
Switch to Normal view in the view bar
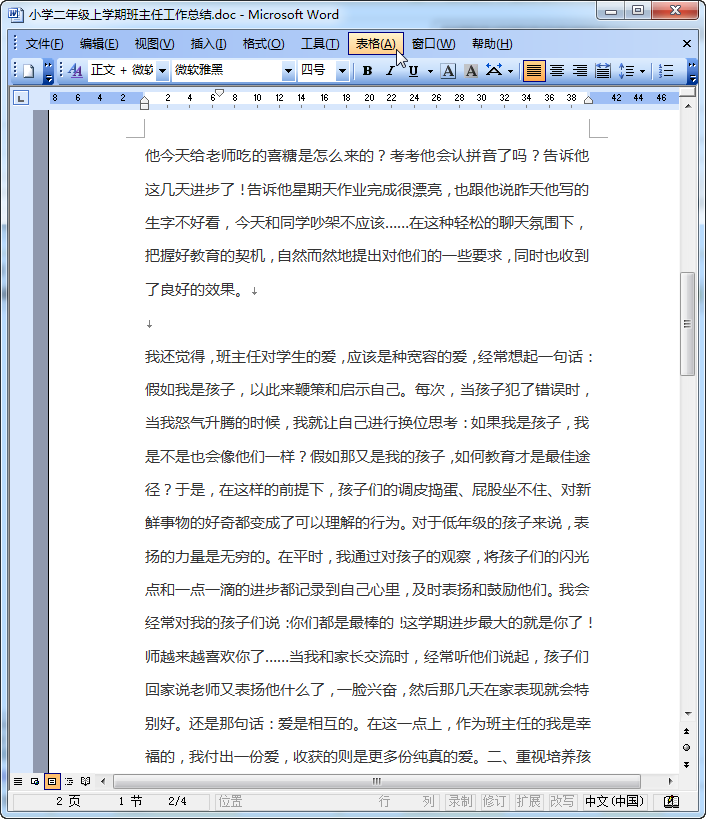pyautogui.click(x=17, y=781)
